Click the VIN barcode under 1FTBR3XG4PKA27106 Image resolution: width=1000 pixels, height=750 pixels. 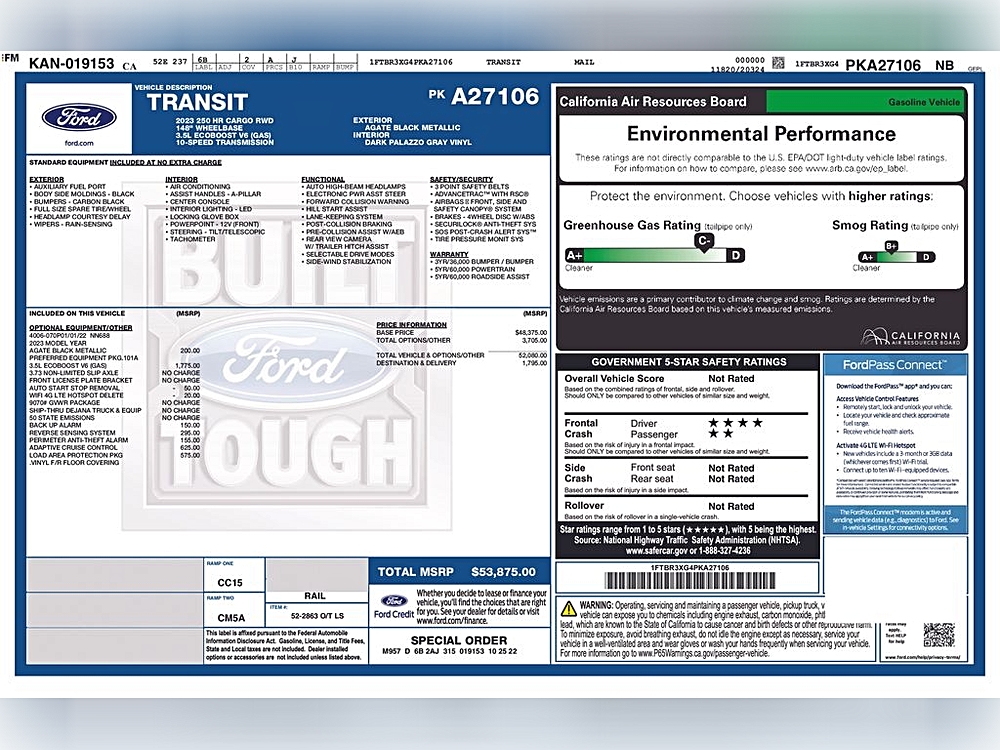click(x=689, y=580)
